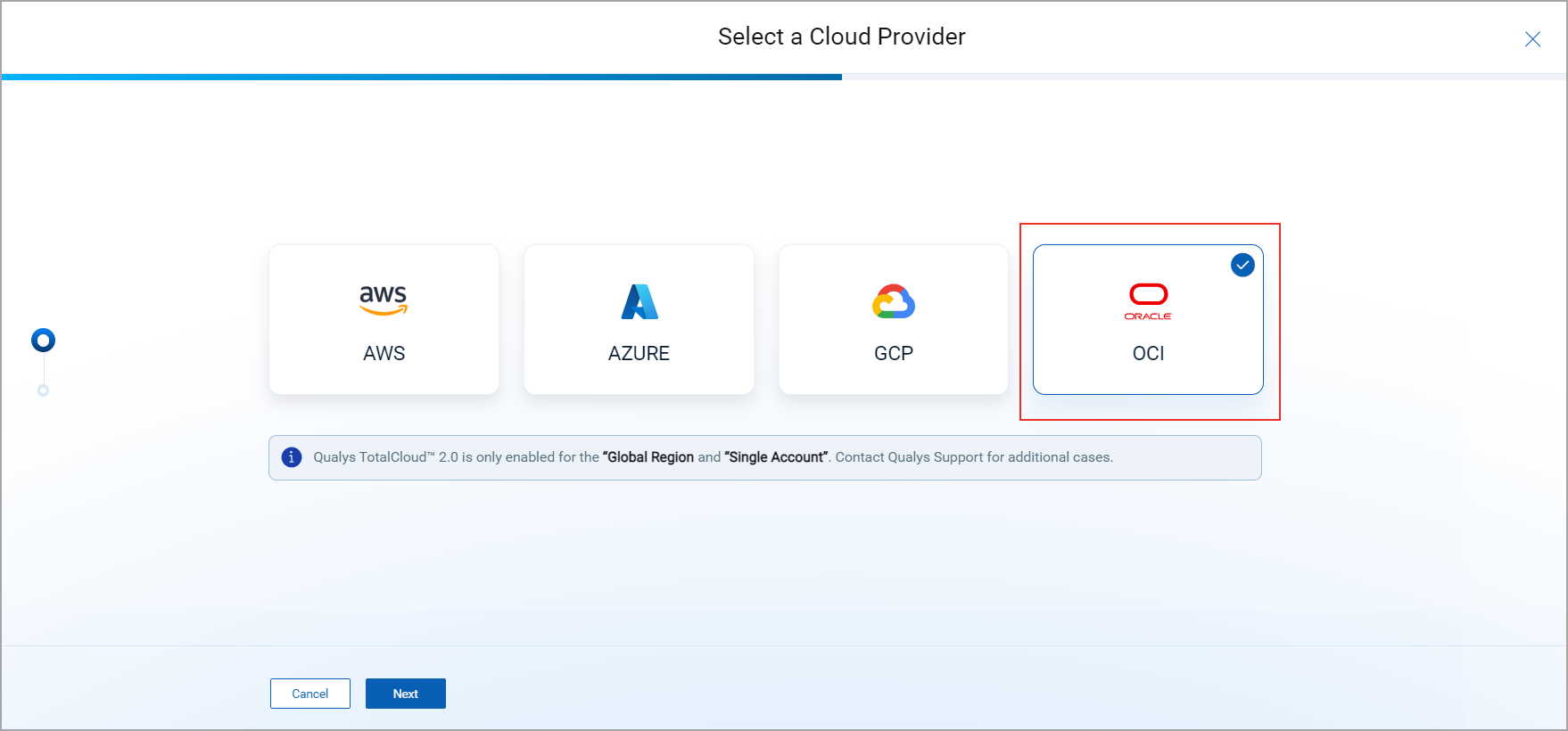Click the AWS label text
Screen dimensions: 1568x731
(x=384, y=353)
